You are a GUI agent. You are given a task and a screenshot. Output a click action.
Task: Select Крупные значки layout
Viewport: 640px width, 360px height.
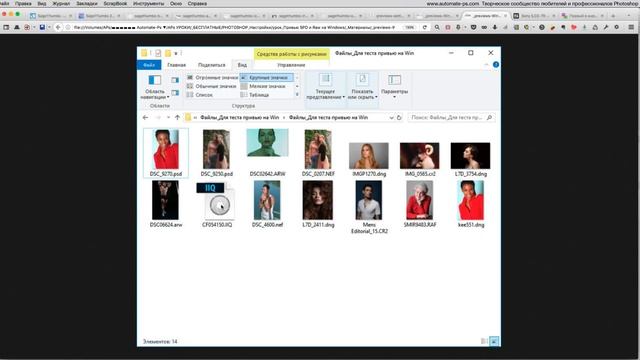pyautogui.click(x=266, y=78)
